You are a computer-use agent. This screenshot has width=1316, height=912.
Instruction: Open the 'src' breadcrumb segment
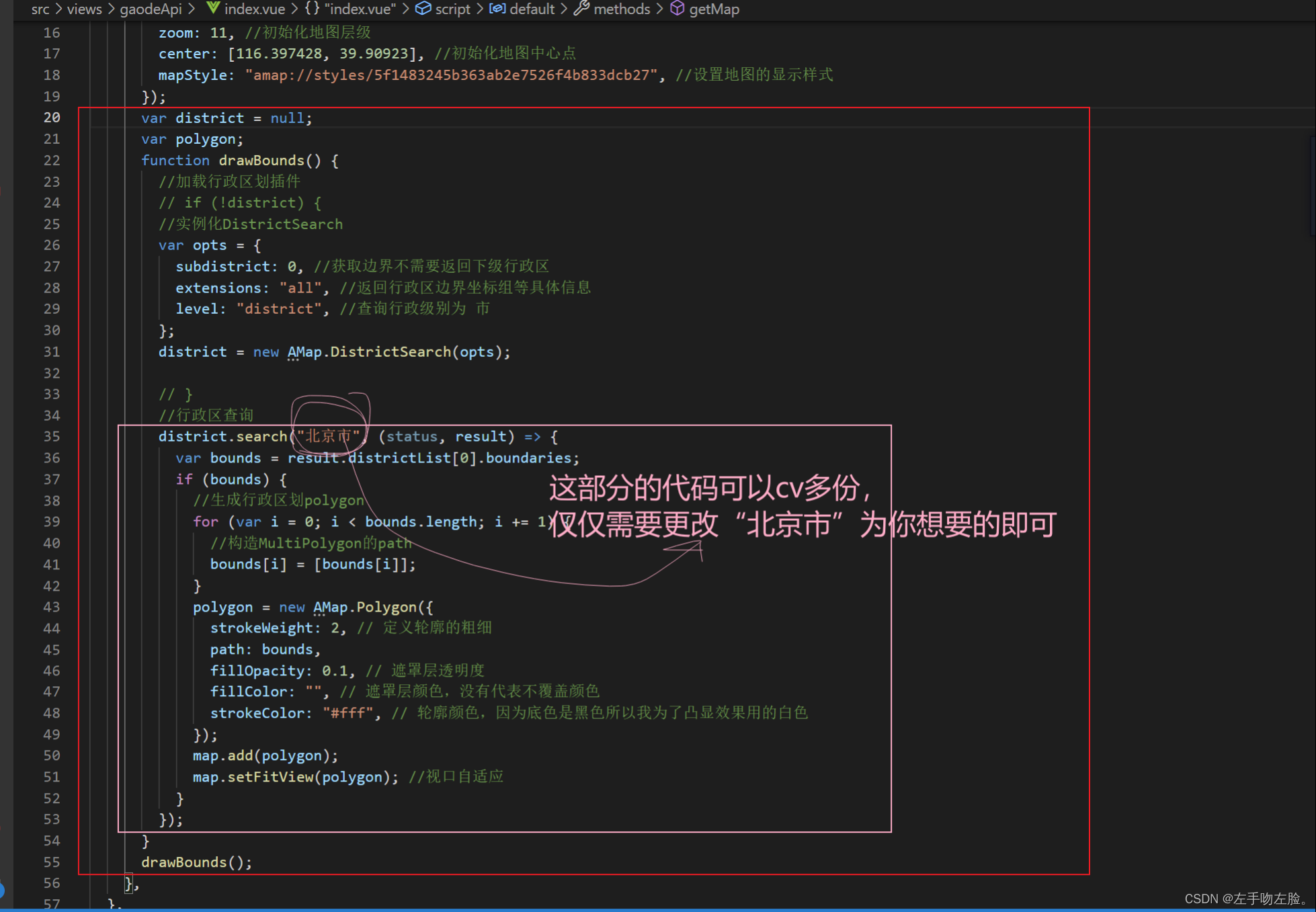tap(40, 9)
